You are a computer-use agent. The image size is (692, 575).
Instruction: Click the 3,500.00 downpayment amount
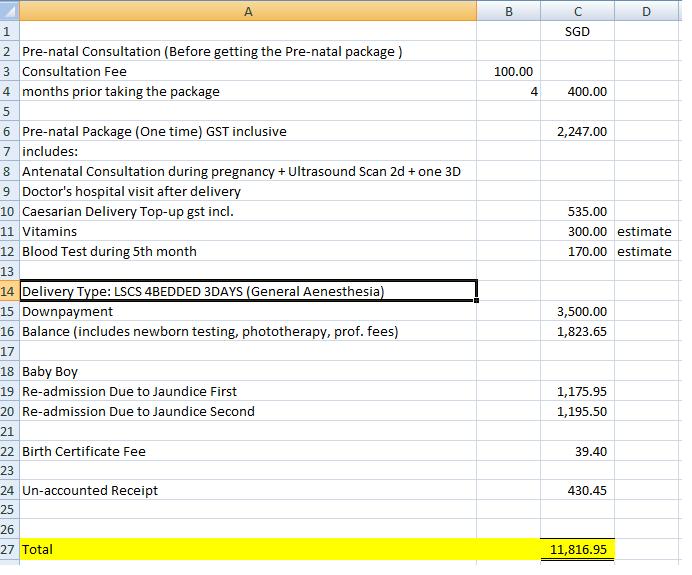577,311
